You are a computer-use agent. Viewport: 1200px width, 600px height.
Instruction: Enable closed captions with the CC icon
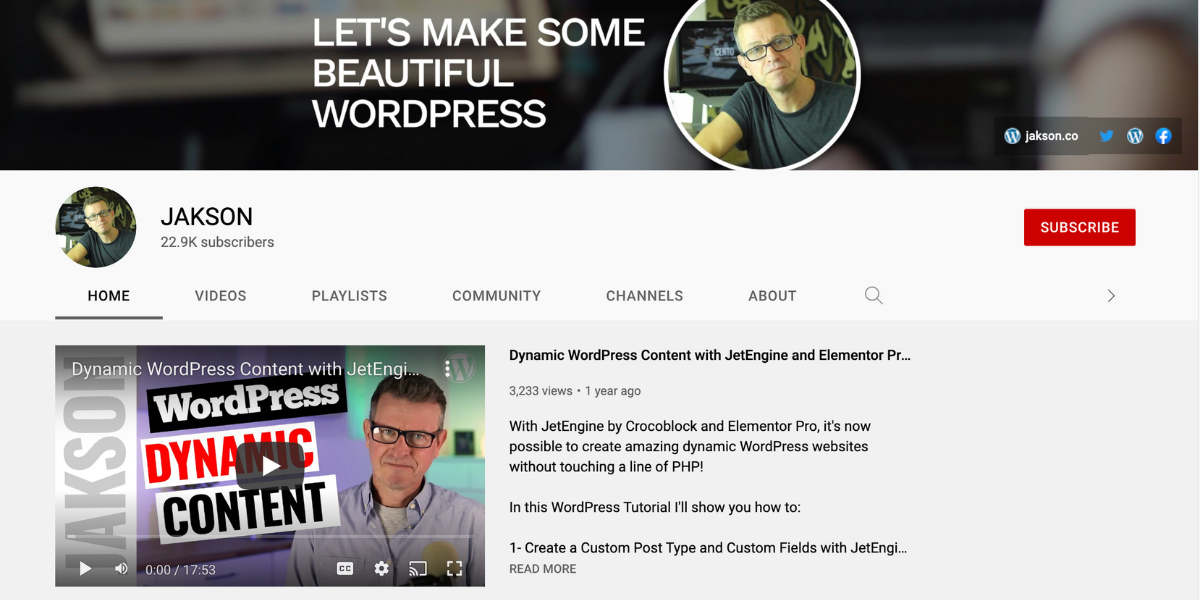coord(344,567)
